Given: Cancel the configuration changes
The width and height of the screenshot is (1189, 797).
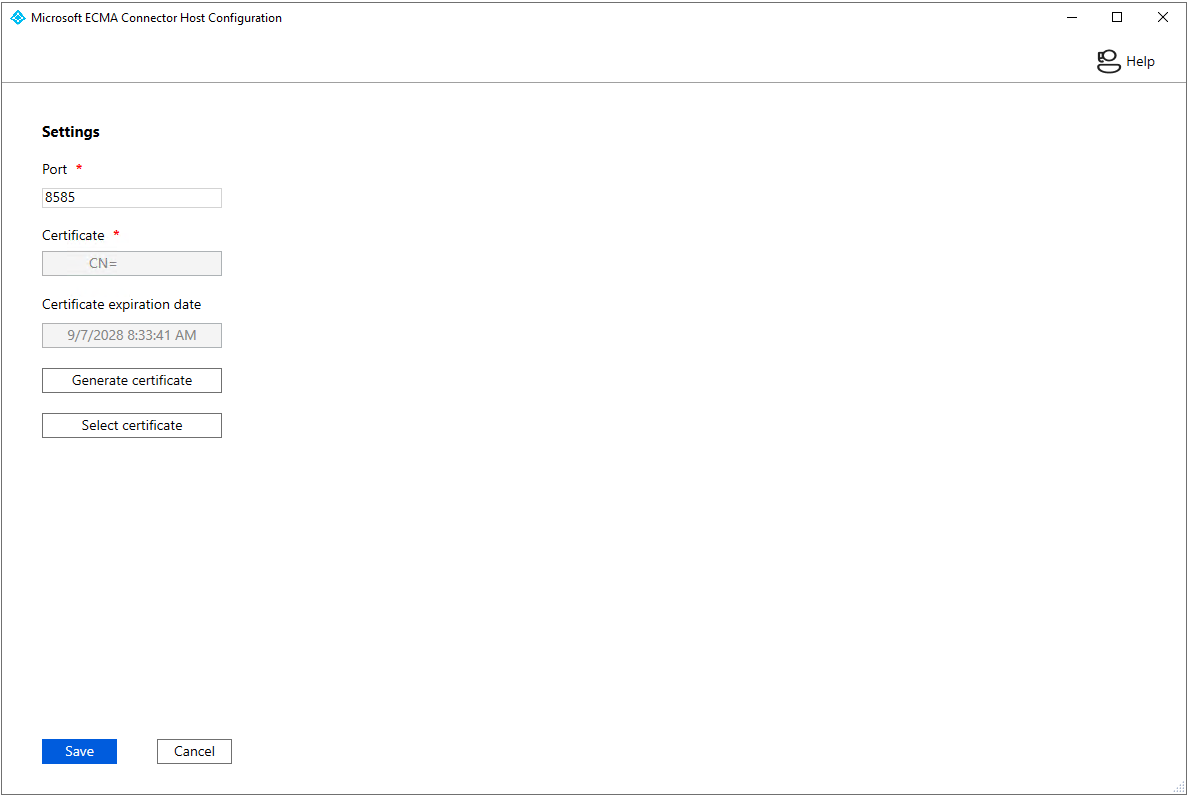Looking at the screenshot, I should [x=194, y=752].
